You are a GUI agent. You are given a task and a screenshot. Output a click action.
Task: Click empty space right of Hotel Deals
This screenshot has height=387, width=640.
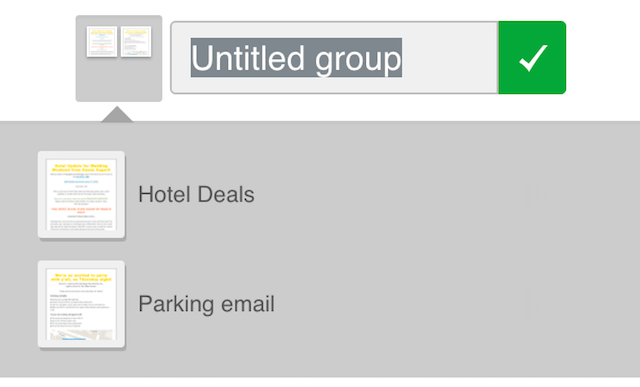click(x=388, y=194)
